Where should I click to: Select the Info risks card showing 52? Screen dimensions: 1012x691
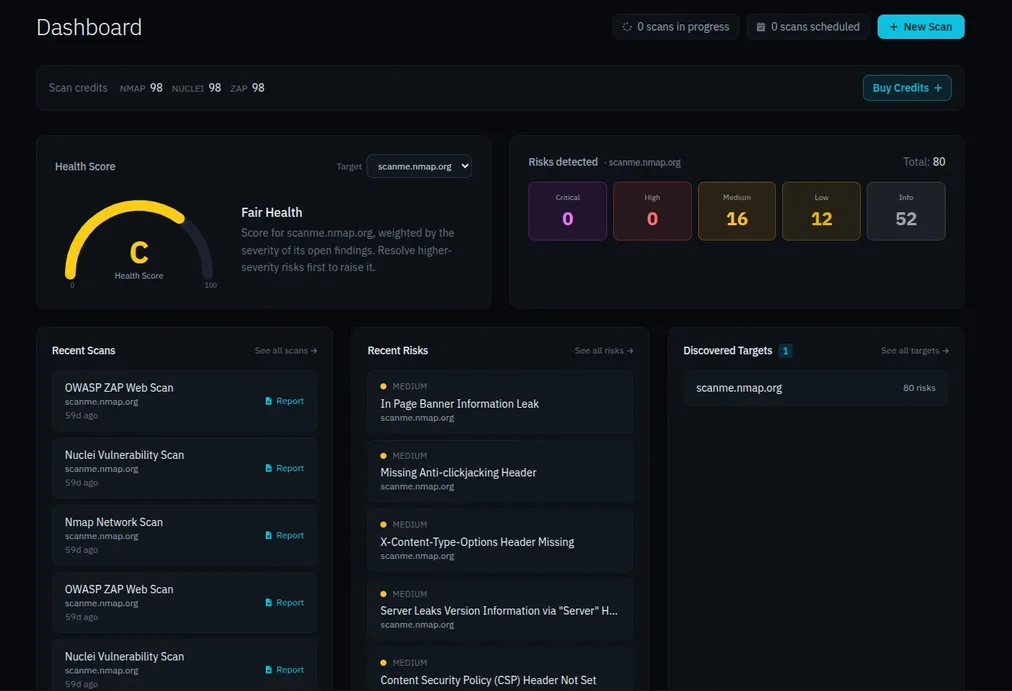pos(906,211)
